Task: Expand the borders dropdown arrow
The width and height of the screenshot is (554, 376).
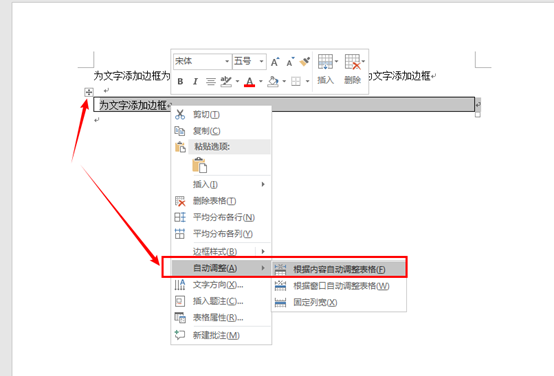Action: click(x=307, y=82)
